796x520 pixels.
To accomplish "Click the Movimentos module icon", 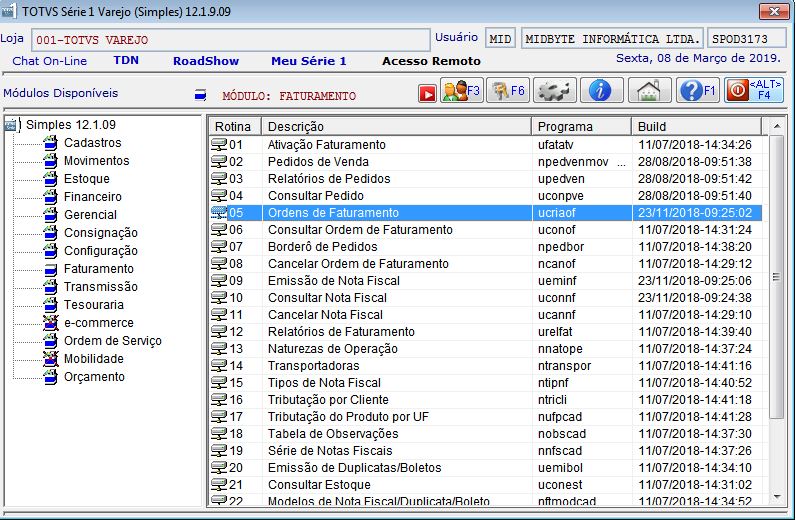I will point(50,160).
